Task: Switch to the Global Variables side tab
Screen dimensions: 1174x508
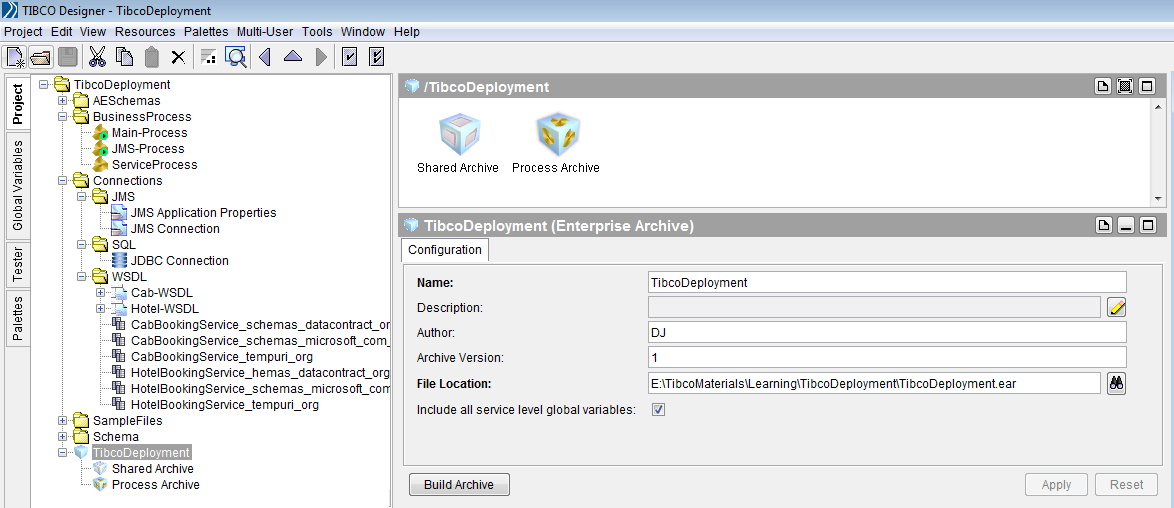Action: [x=18, y=187]
